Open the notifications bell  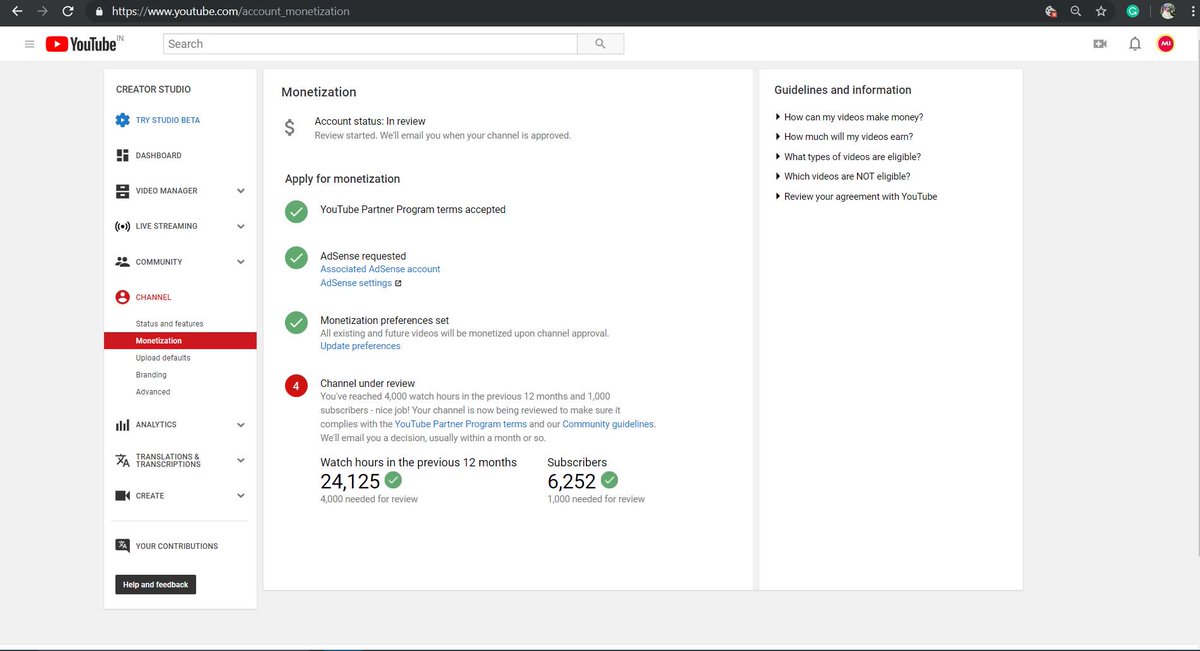tap(1135, 44)
